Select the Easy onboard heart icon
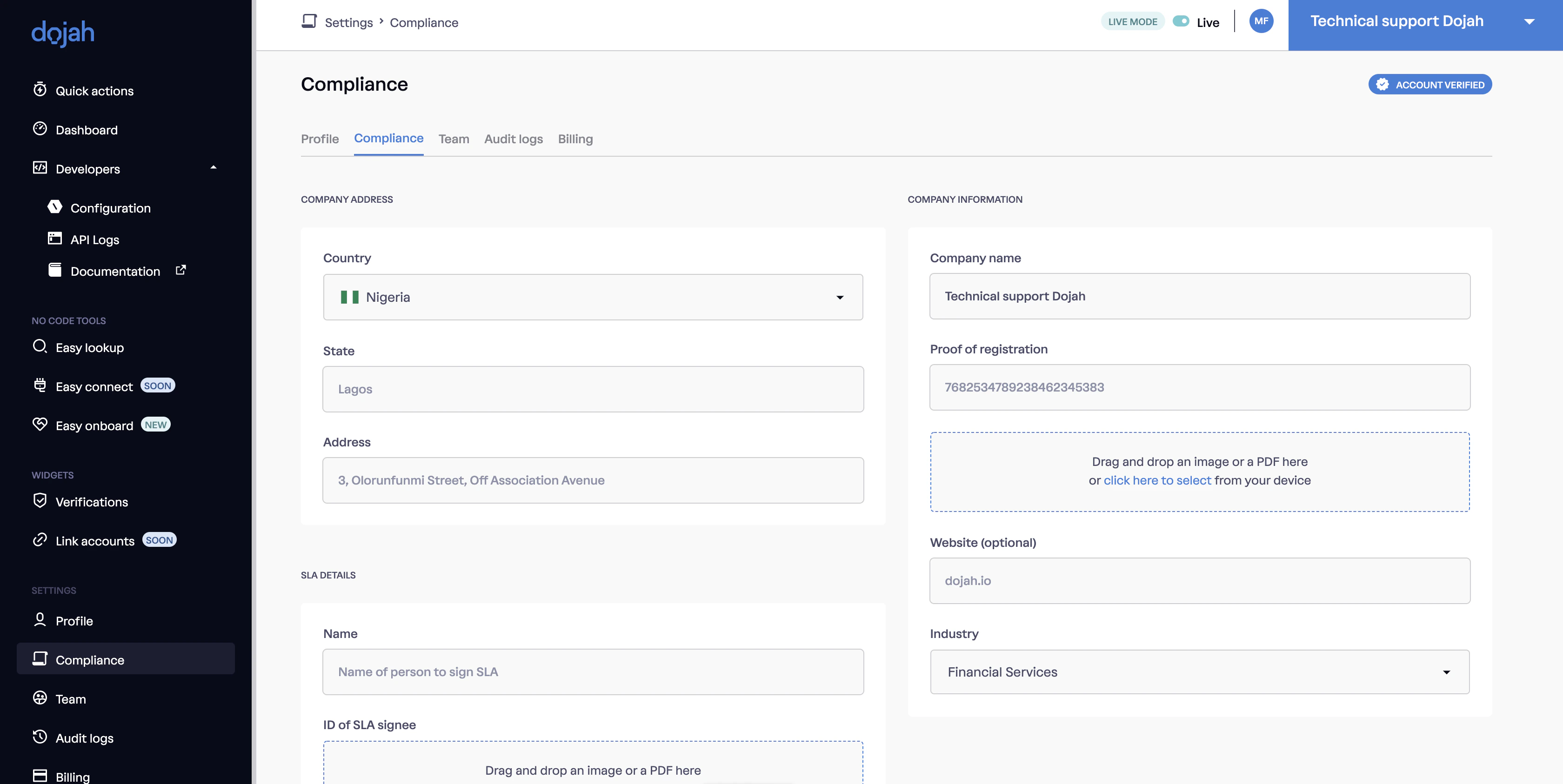Screen dimensions: 1563x784 (40, 425)
